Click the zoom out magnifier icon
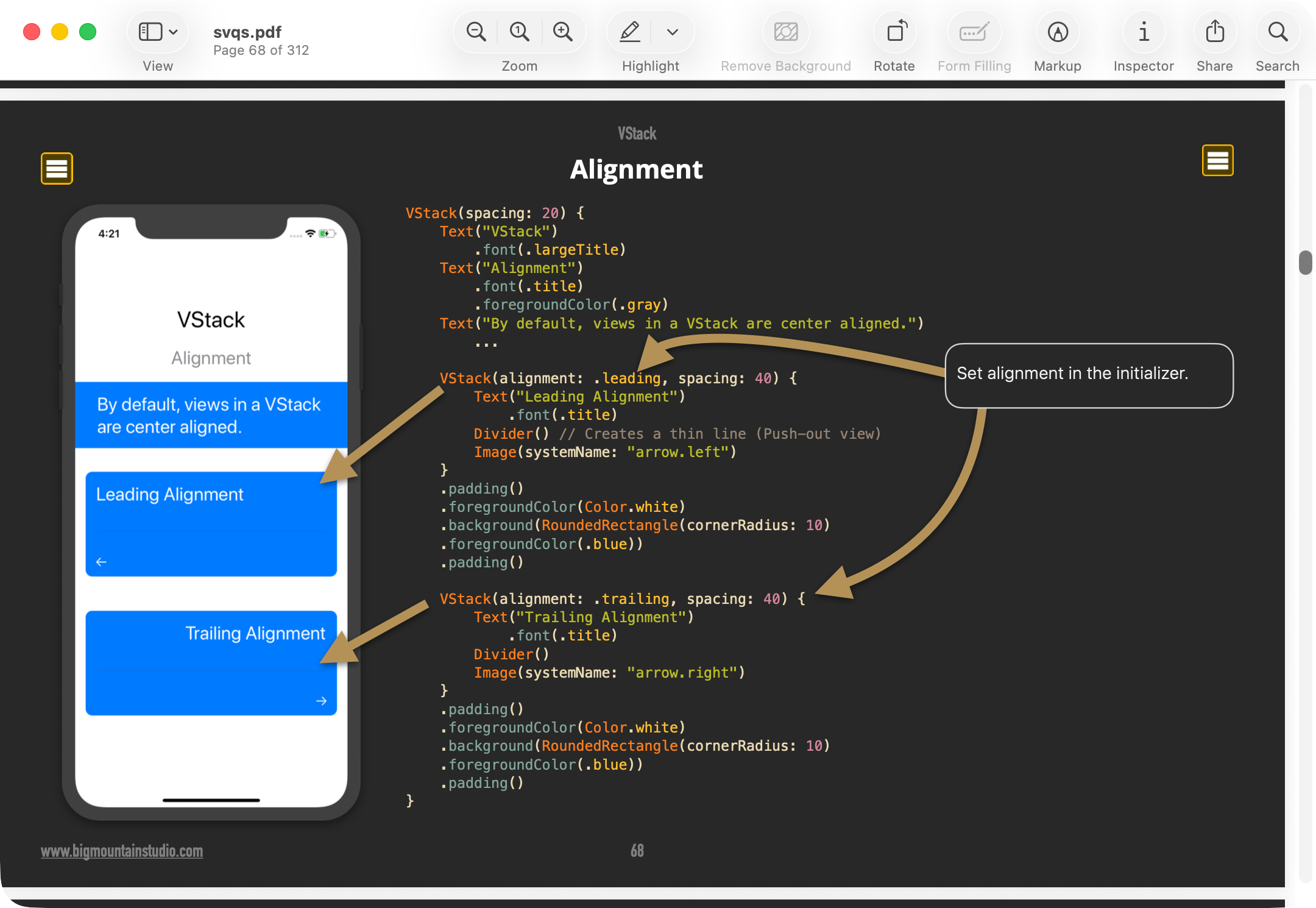 (476, 32)
